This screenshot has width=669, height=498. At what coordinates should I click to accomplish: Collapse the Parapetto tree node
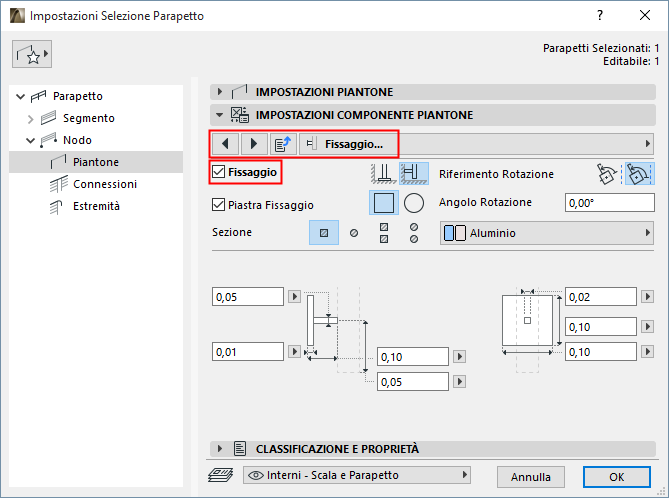point(20,96)
